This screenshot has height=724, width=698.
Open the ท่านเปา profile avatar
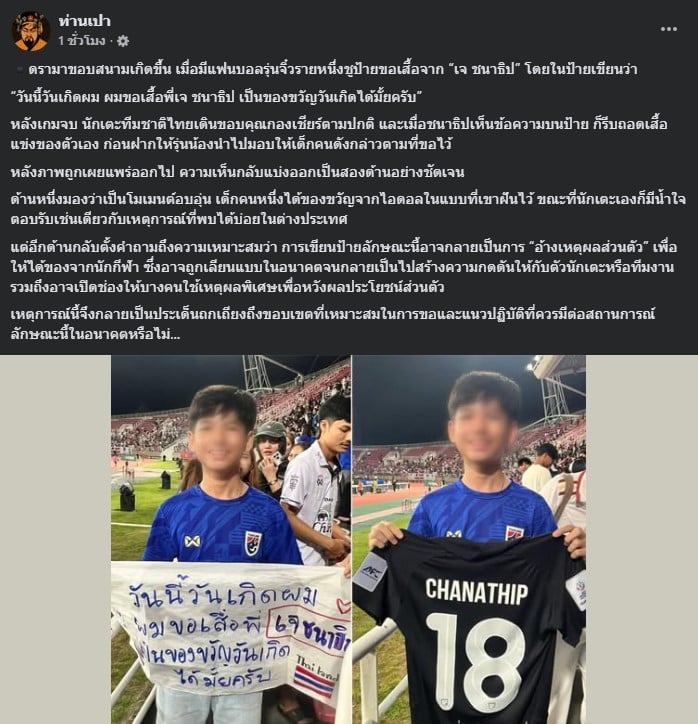pyautogui.click(x=30, y=31)
